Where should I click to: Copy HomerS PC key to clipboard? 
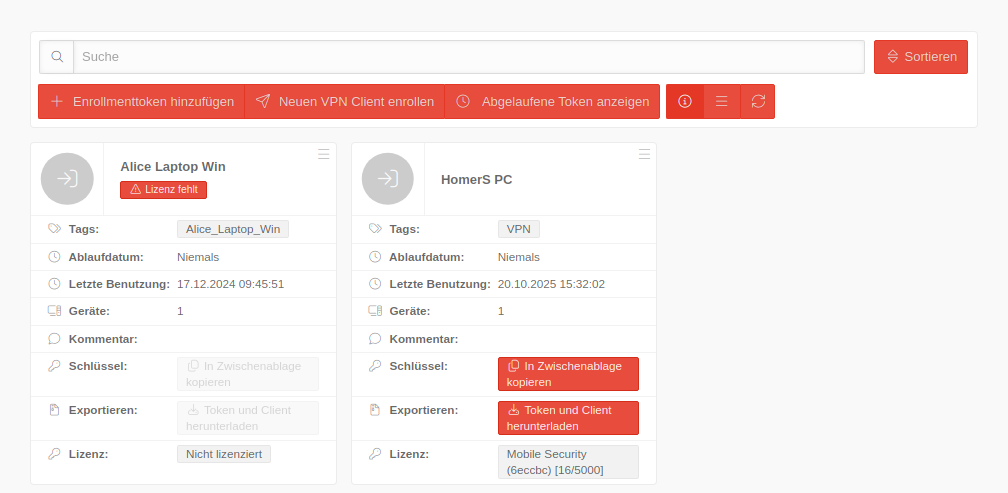pos(568,374)
